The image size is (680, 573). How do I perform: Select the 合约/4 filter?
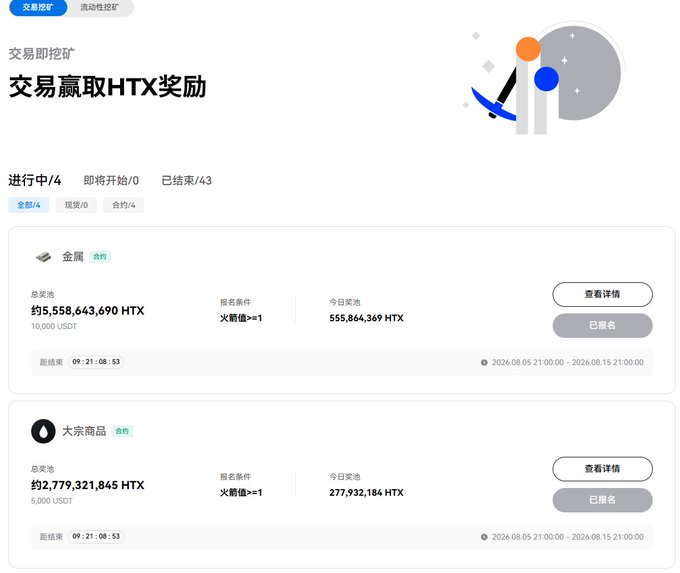(124, 205)
